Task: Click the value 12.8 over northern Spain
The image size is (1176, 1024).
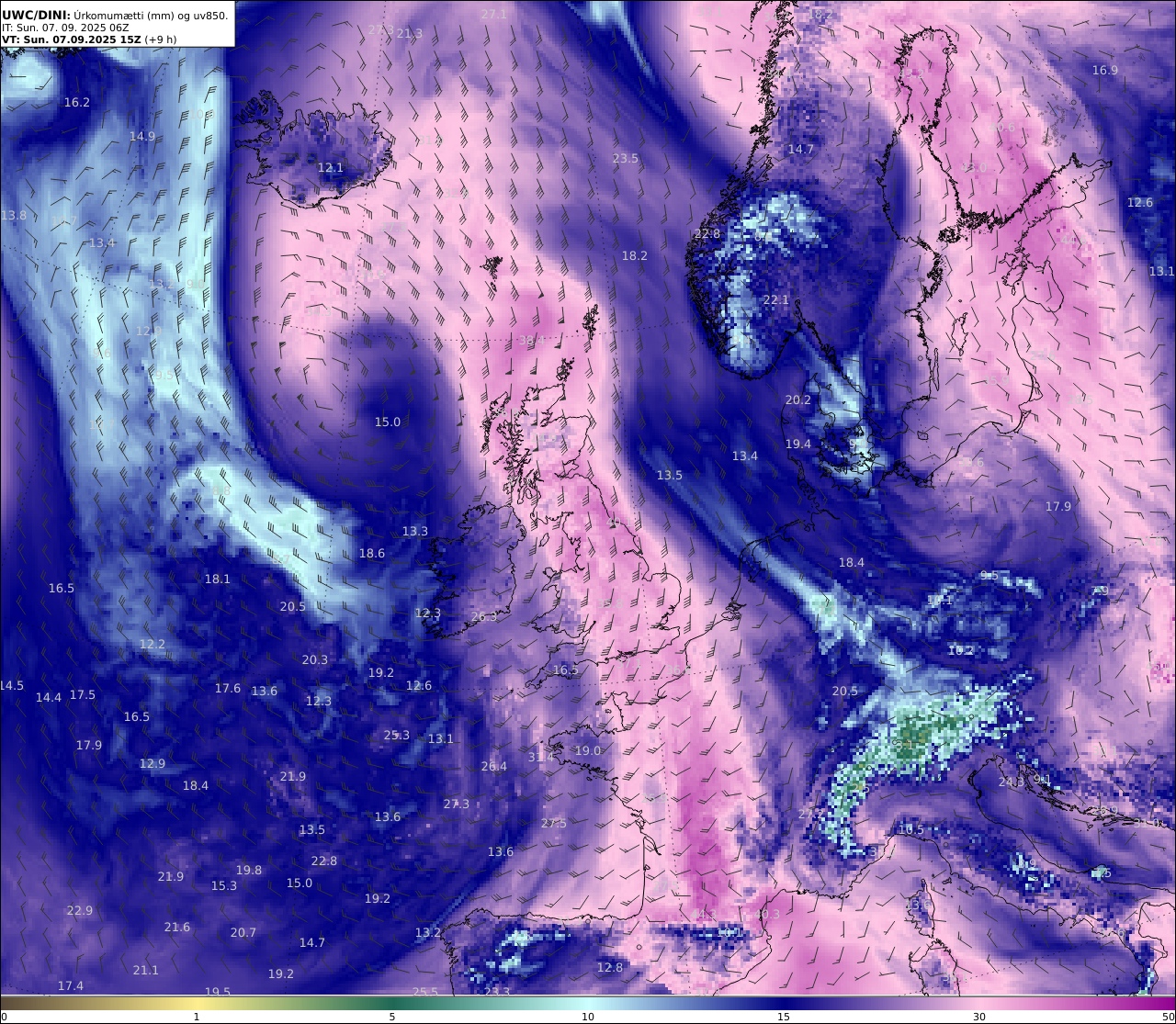Action: tap(610, 967)
